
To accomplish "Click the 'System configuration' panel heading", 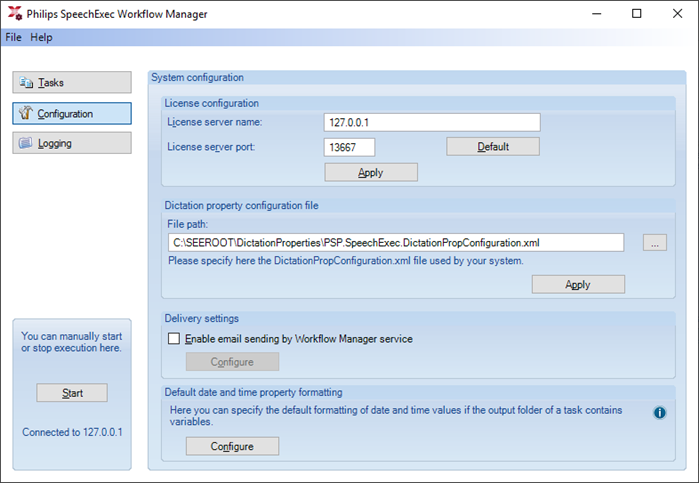I will [x=197, y=78].
